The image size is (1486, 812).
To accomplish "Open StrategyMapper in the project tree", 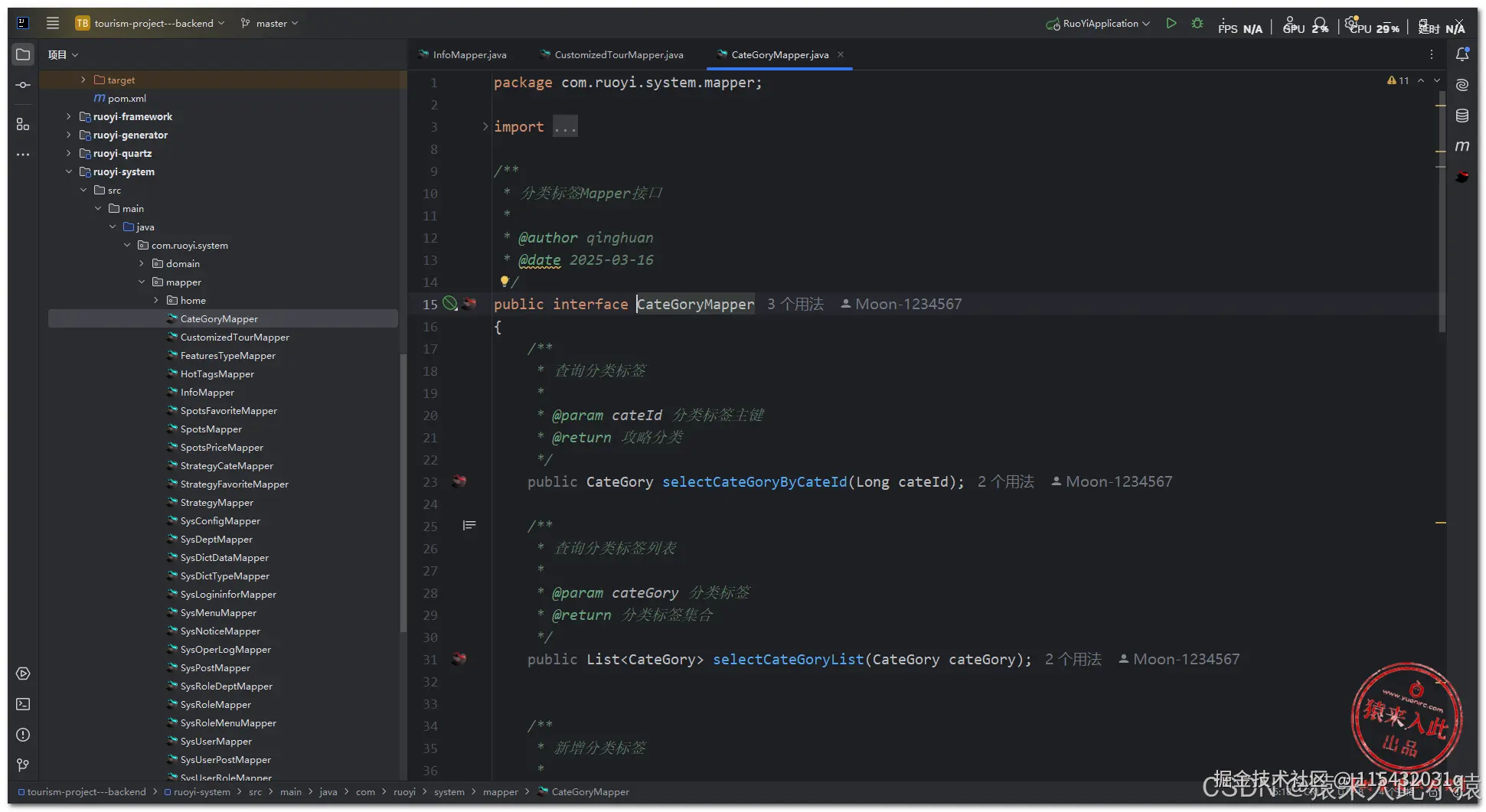I will [x=217, y=503].
